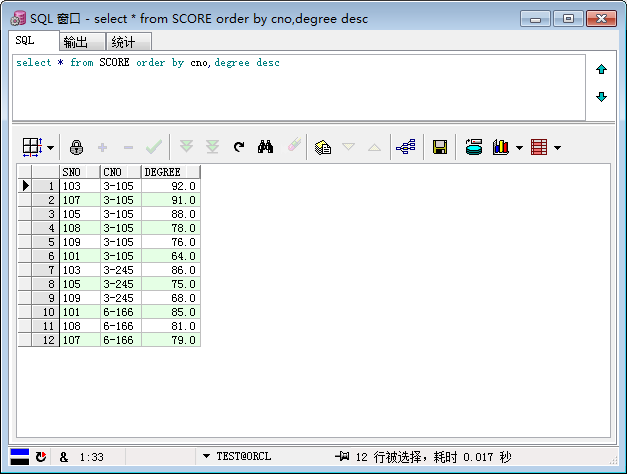The width and height of the screenshot is (627, 474).
Task: Select row 12 via its row number
Action: tap(45, 340)
